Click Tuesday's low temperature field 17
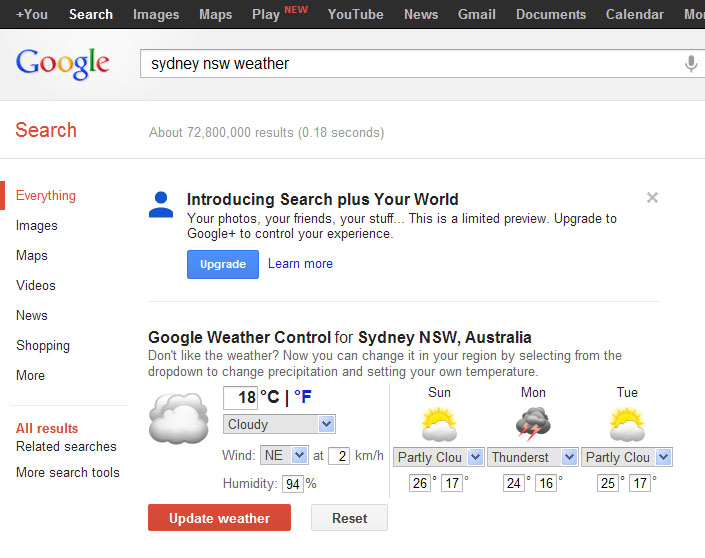 (x=640, y=483)
